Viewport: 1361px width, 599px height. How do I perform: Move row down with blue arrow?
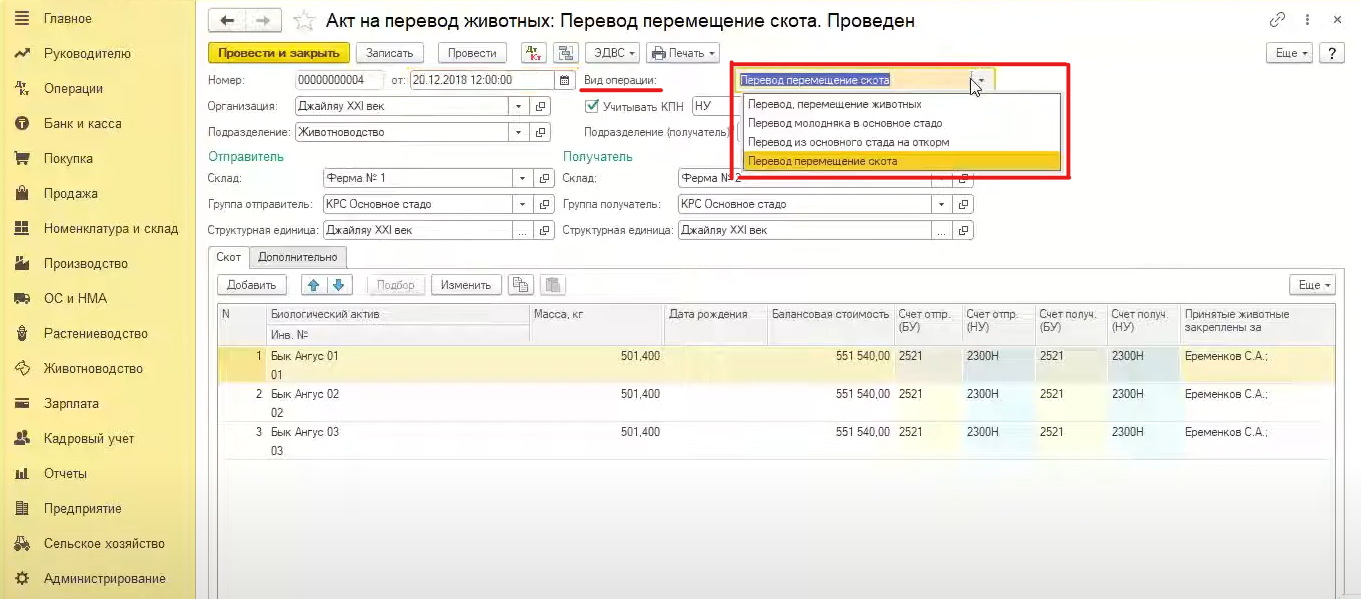339,285
